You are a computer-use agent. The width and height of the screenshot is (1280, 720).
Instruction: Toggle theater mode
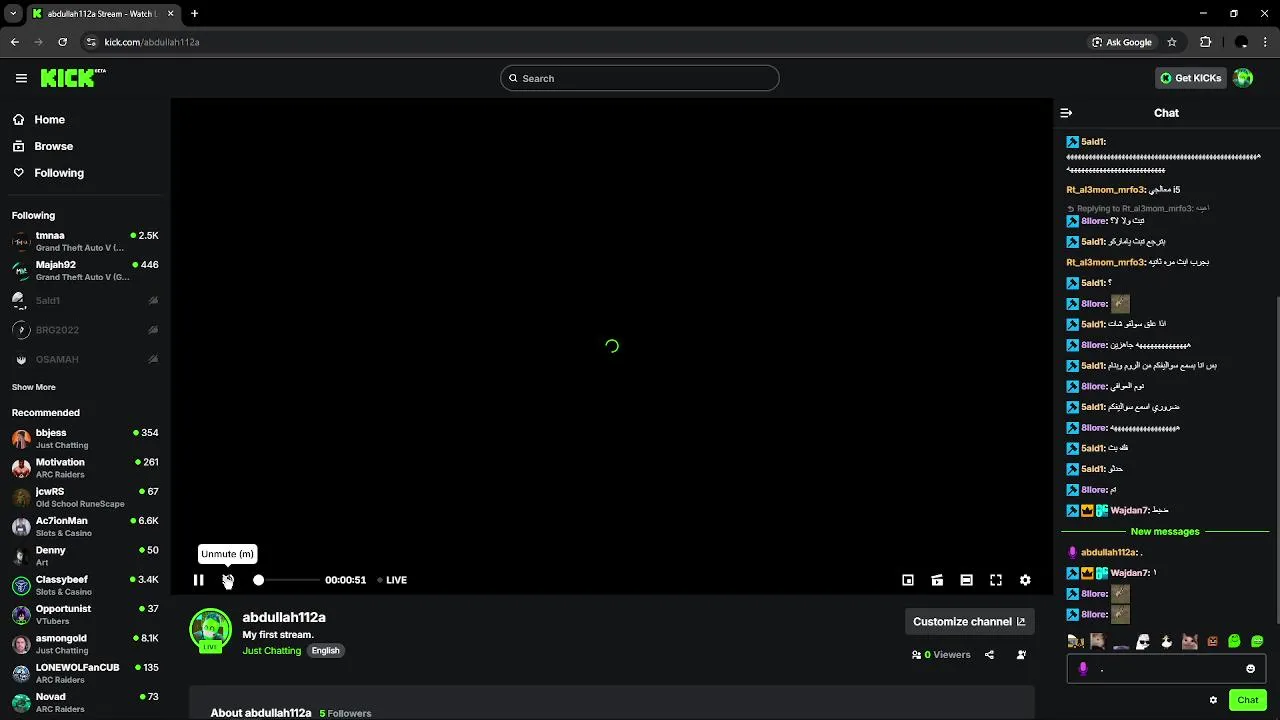(966, 580)
